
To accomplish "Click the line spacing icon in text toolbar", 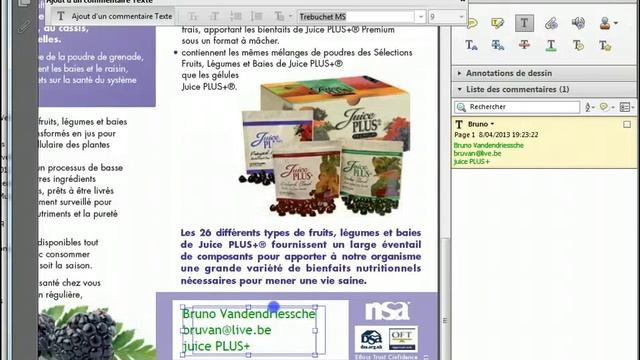I will (236, 17).
